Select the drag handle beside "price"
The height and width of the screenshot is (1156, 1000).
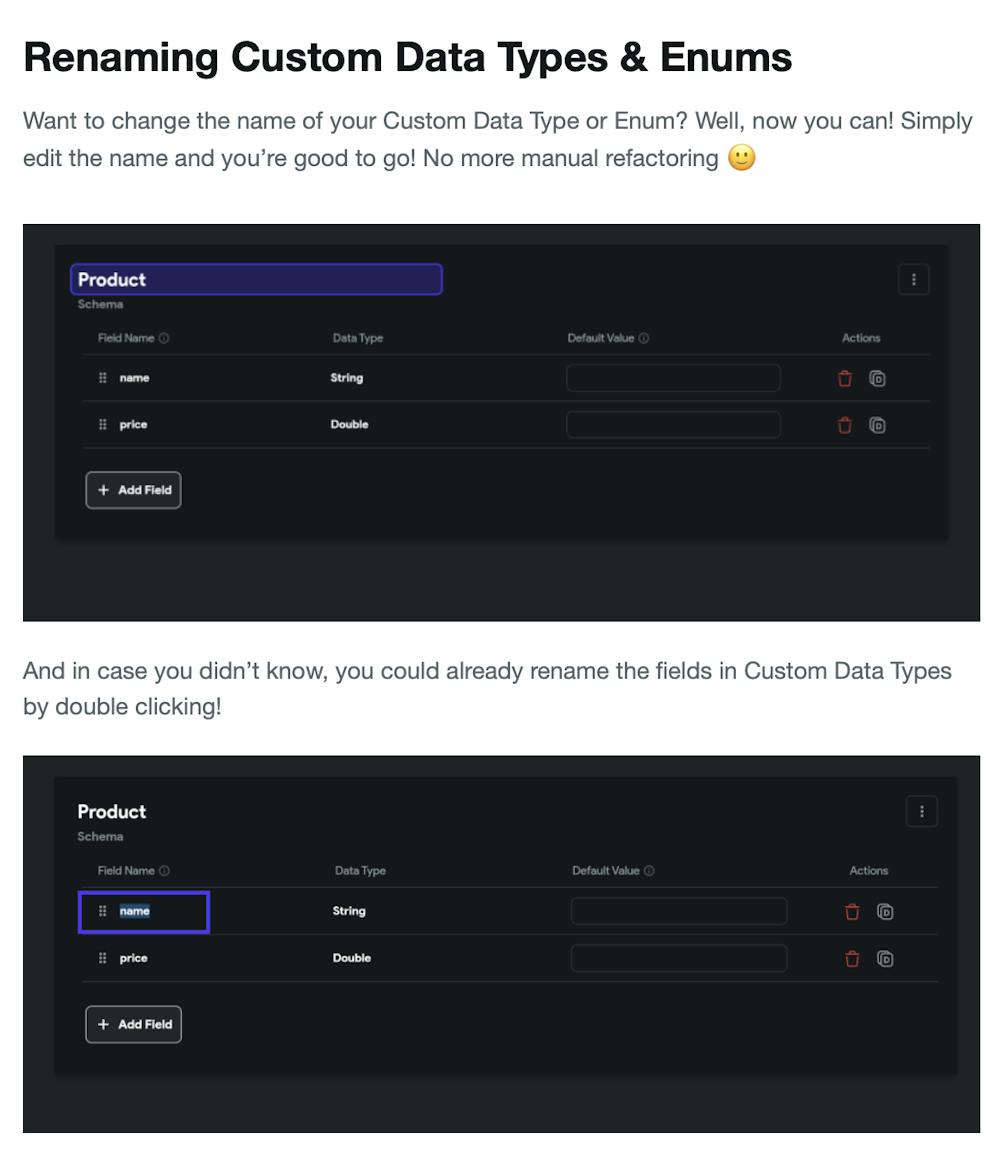[x=101, y=424]
